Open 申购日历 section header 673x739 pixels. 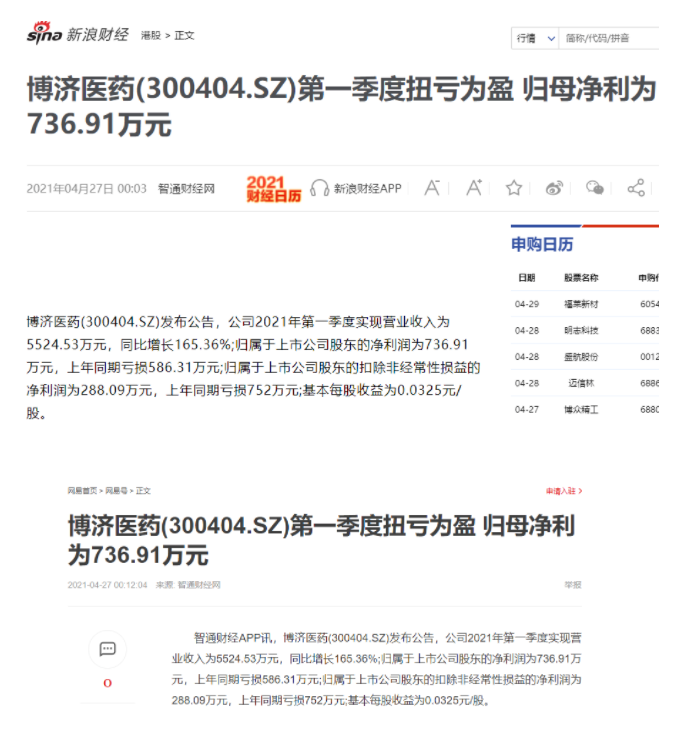542,245
